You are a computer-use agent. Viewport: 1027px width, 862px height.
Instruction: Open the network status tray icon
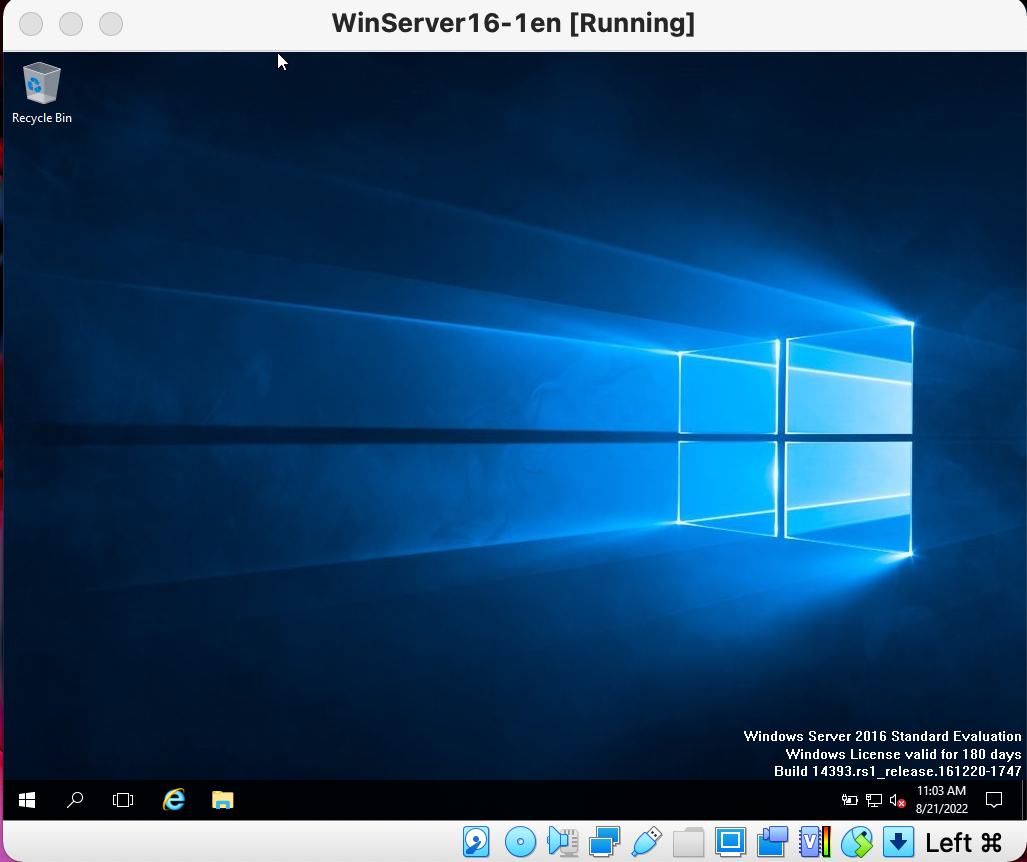click(x=874, y=800)
